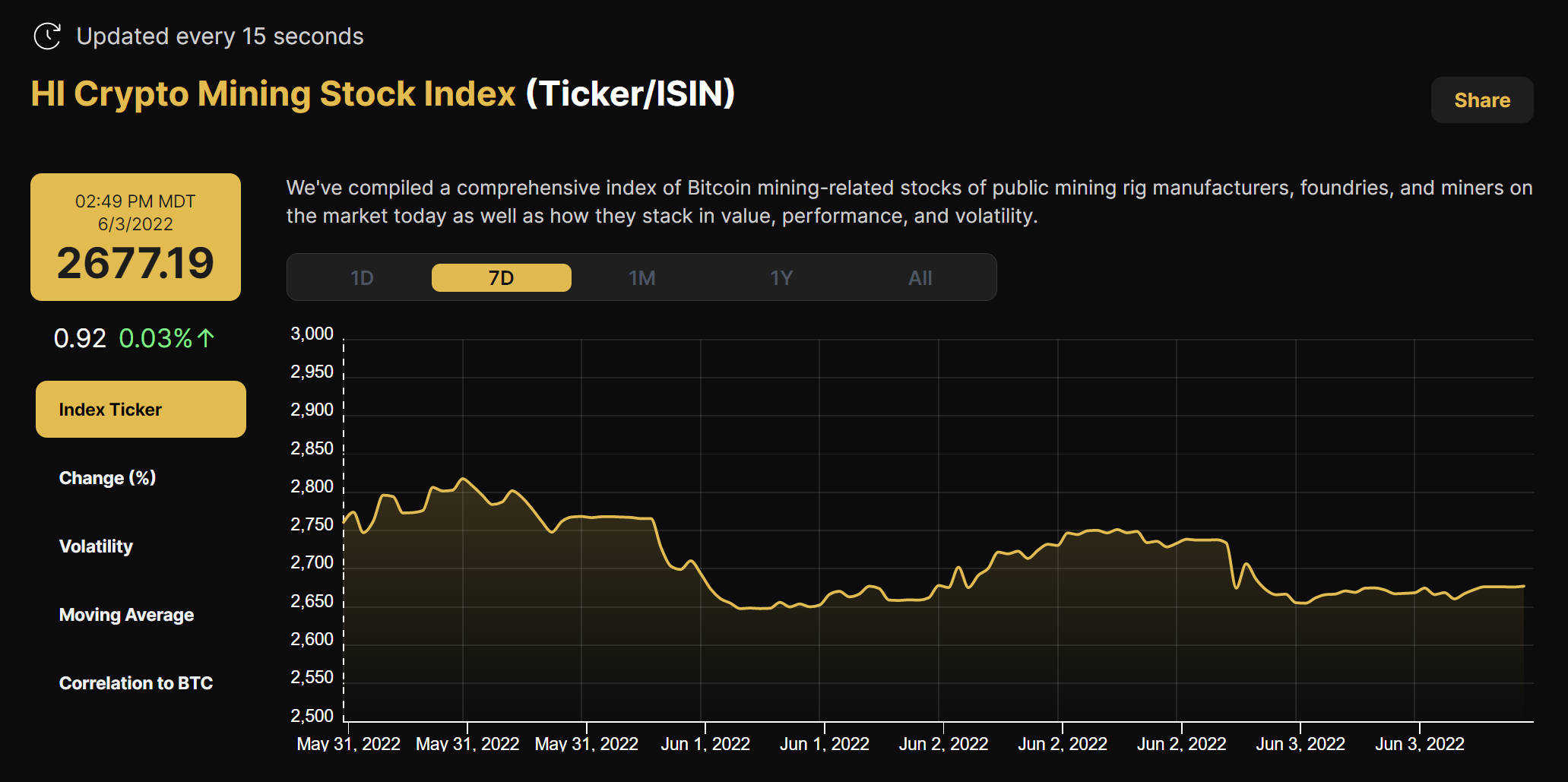Keep the 7D range selected
Image resolution: width=1568 pixels, height=782 pixels.
[501, 277]
